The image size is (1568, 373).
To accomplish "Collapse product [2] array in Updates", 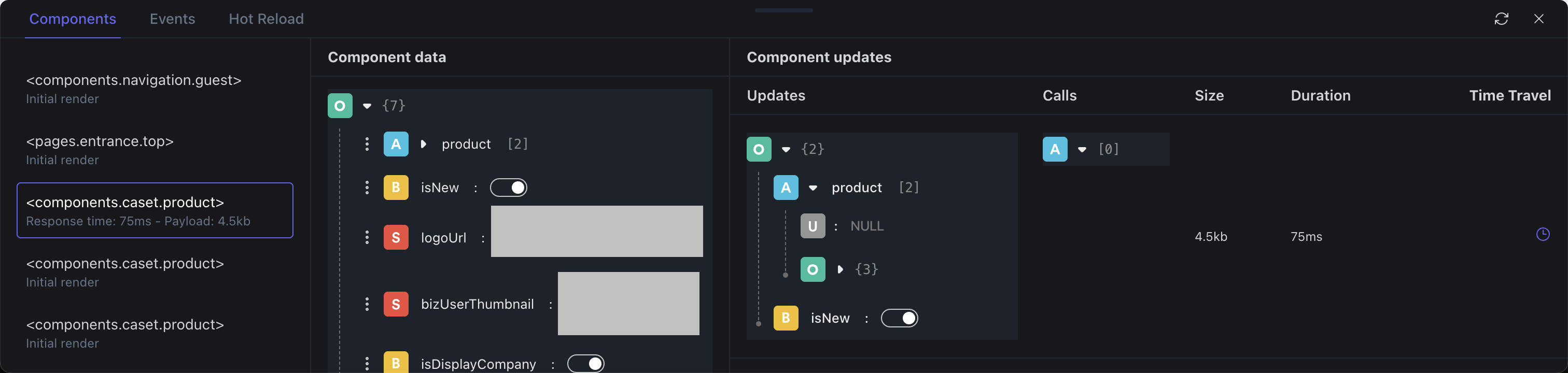I will click(x=813, y=188).
